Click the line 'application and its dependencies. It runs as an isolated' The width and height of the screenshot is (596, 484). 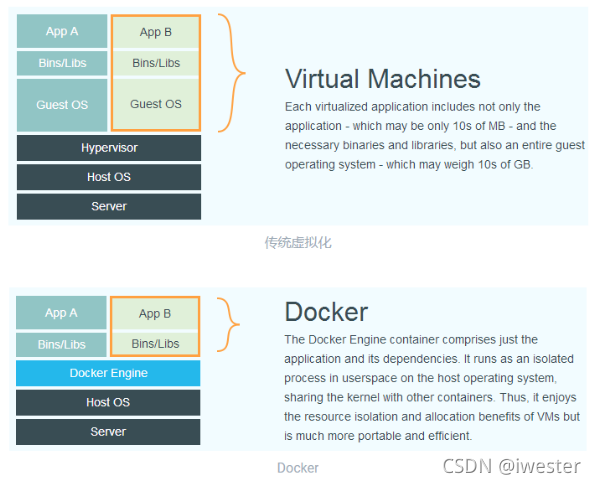[x=429, y=359]
